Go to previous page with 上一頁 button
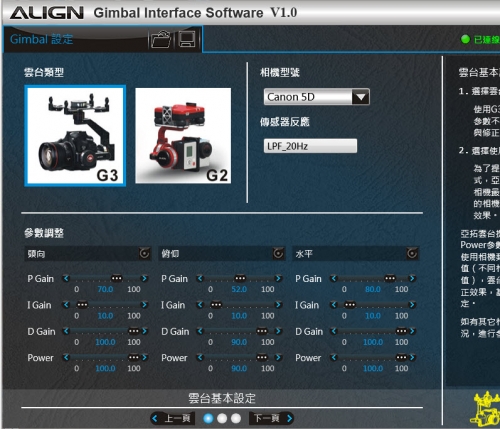This screenshot has height=429, width=500. coord(172,418)
